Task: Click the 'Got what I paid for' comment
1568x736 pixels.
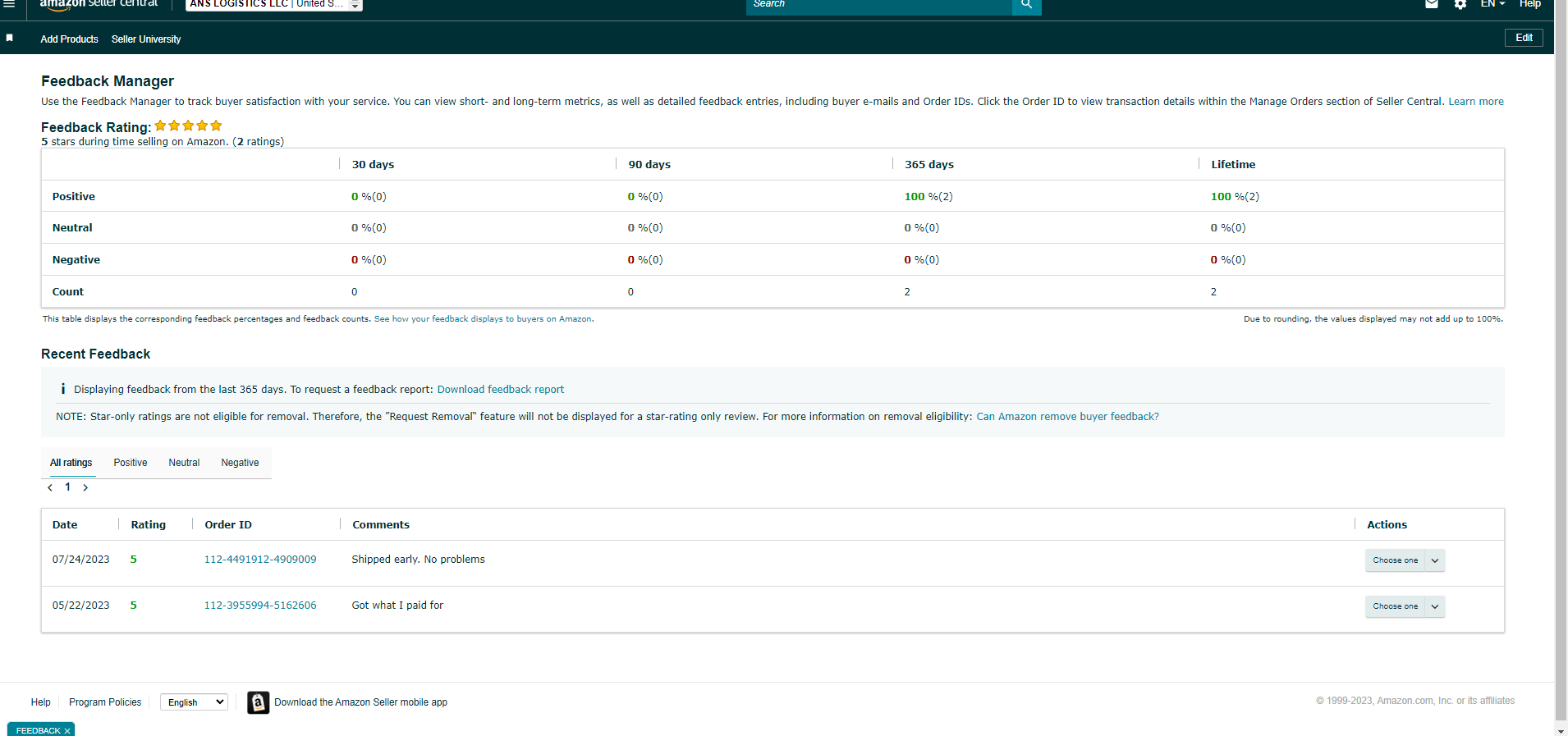Action: click(x=397, y=606)
